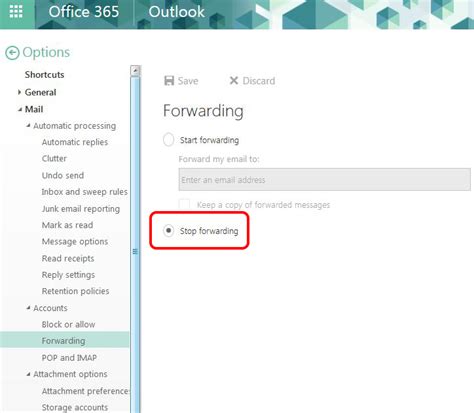This screenshot has height=413, width=474.
Task: Collapse the Mail section arrow
Action: [20, 109]
